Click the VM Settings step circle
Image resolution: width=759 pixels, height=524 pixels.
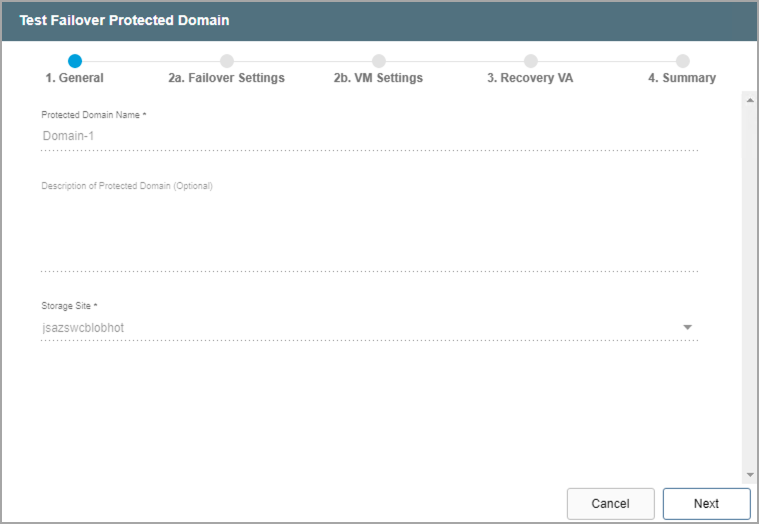[x=378, y=61]
